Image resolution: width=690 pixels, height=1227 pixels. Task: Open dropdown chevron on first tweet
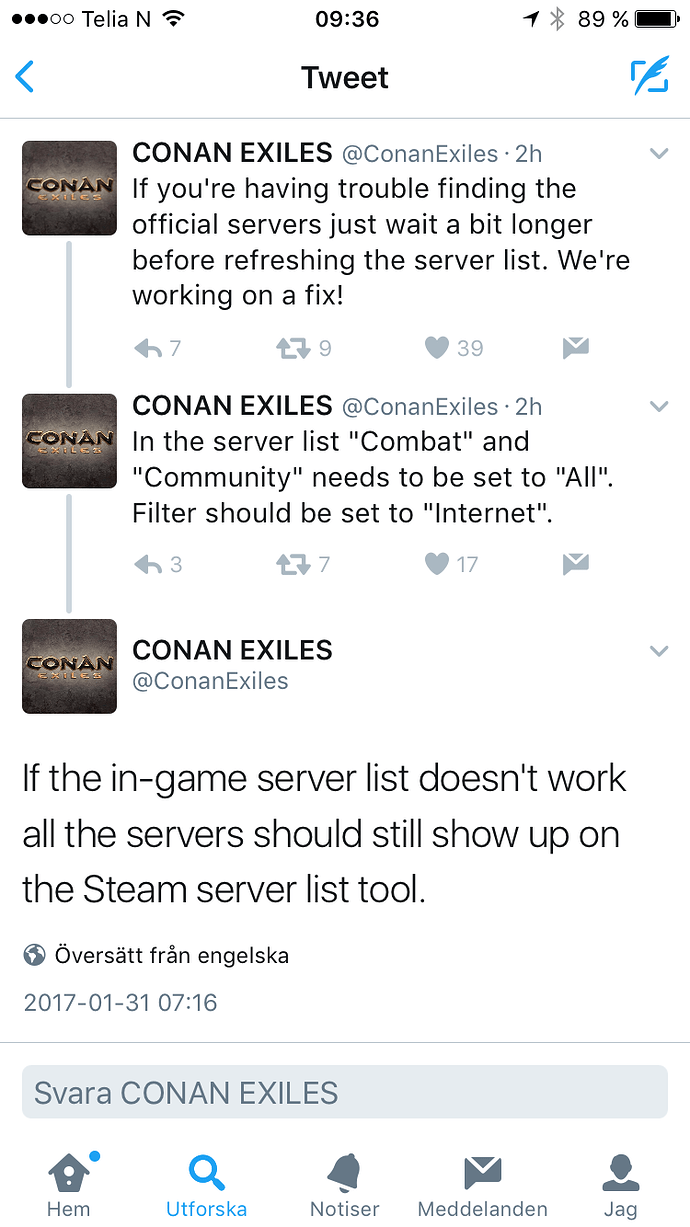(x=659, y=154)
